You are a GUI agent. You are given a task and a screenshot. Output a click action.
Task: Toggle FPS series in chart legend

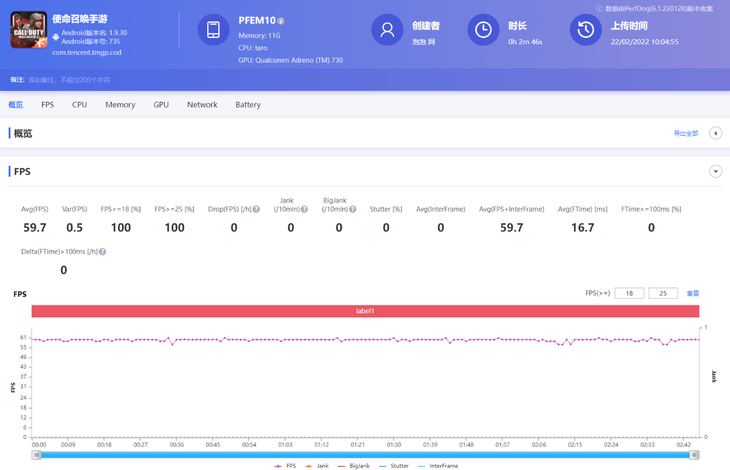coord(286,466)
